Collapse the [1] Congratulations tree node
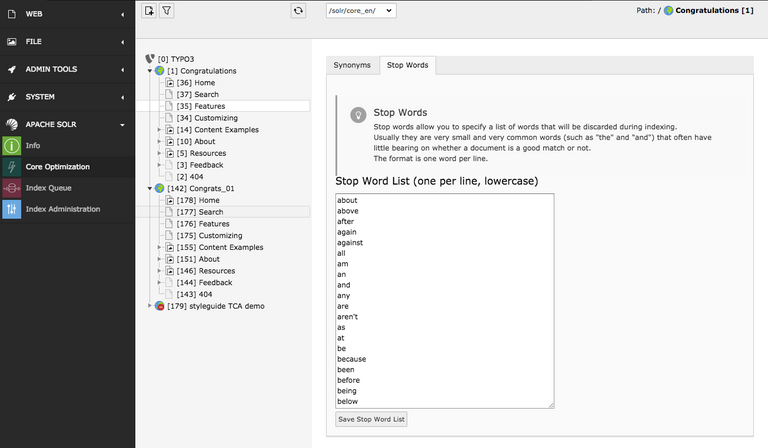This screenshot has width=768, height=448. tap(150, 71)
